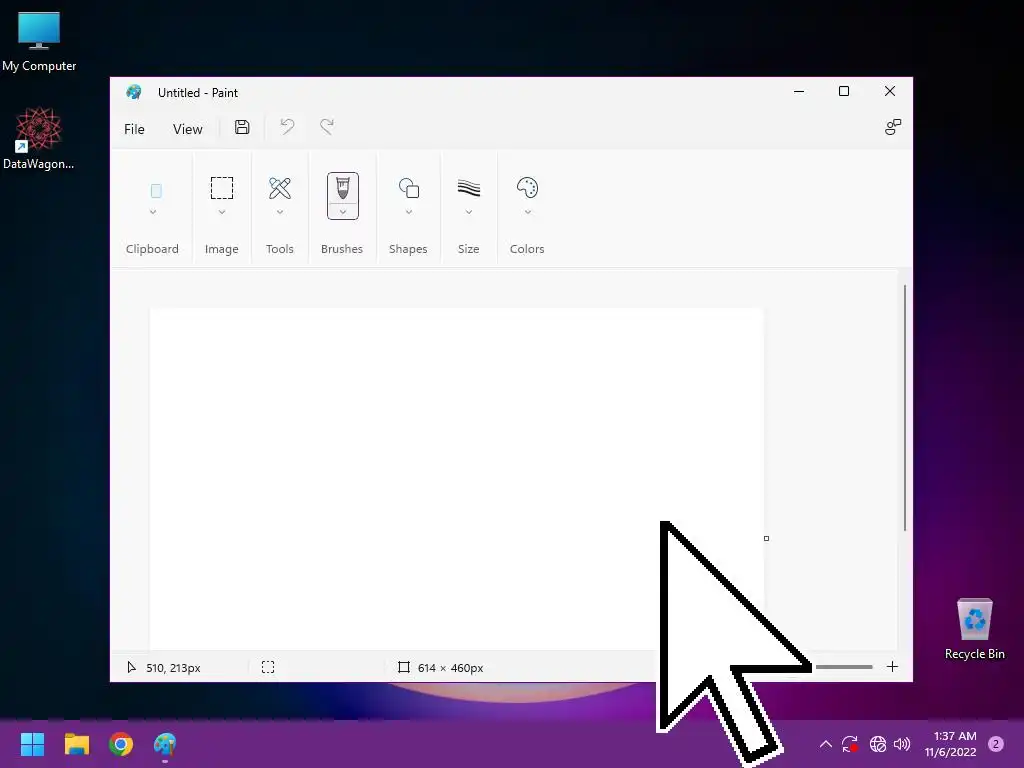Expand the Clipboard dropdown chevron

pyautogui.click(x=153, y=212)
